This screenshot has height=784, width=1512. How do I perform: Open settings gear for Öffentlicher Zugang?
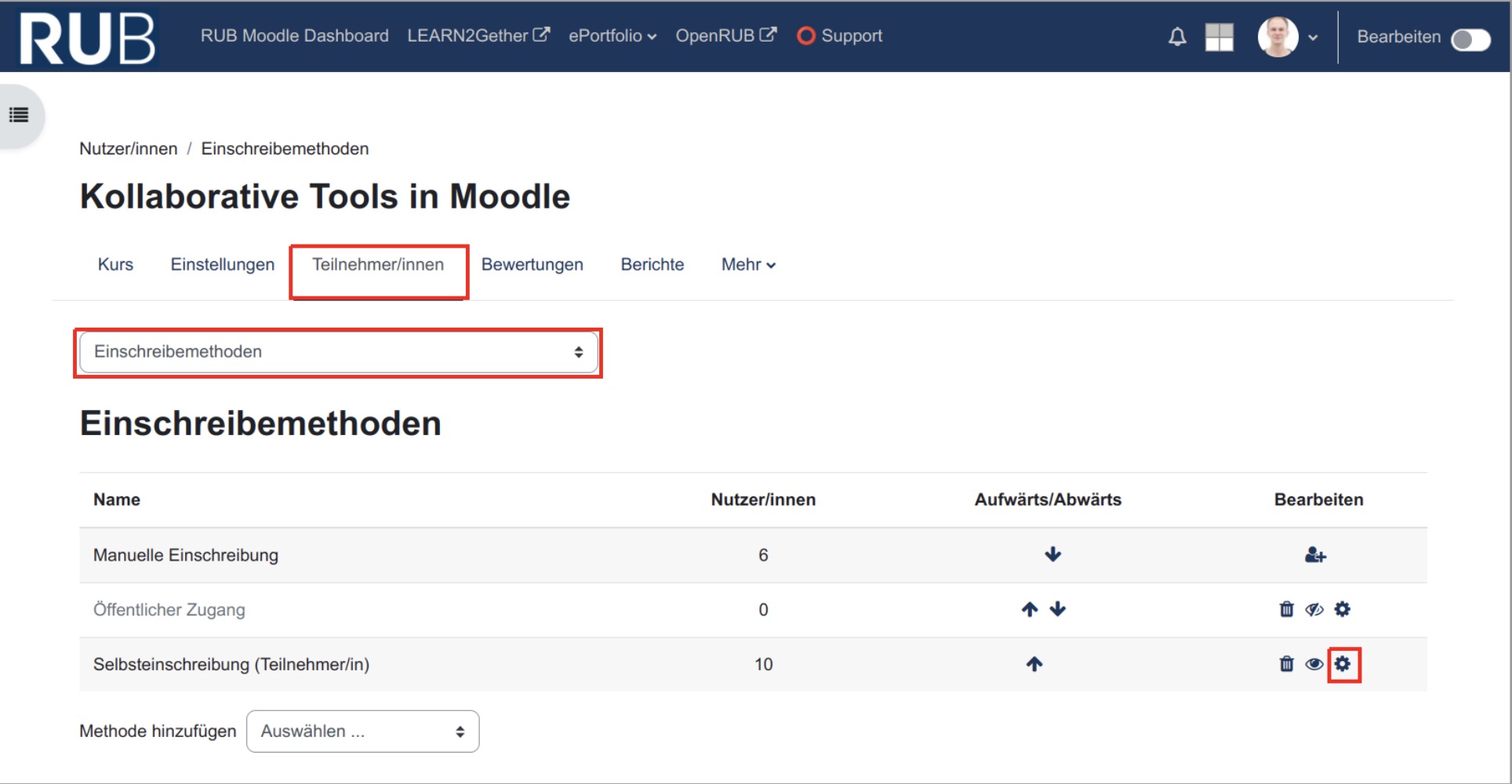[1343, 609]
